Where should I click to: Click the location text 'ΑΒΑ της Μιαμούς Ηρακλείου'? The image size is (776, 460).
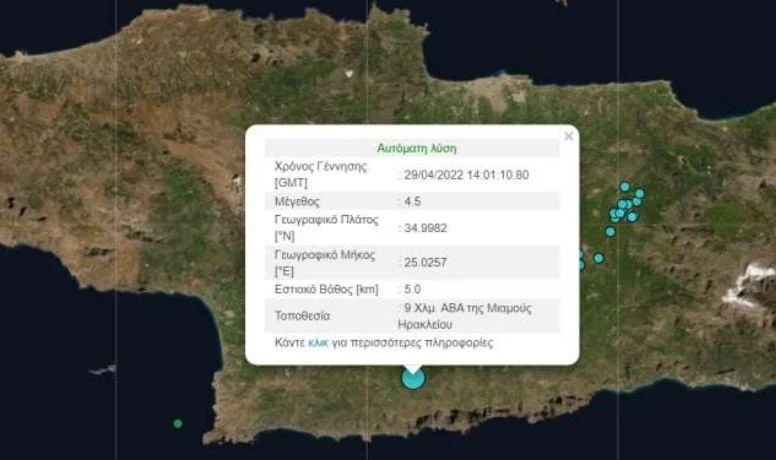click(x=466, y=316)
